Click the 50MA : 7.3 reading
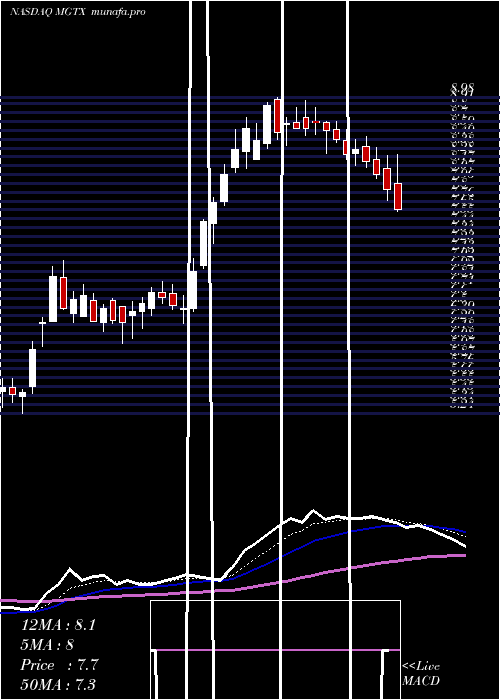Viewport: 500px width, 700px height. pos(58,684)
